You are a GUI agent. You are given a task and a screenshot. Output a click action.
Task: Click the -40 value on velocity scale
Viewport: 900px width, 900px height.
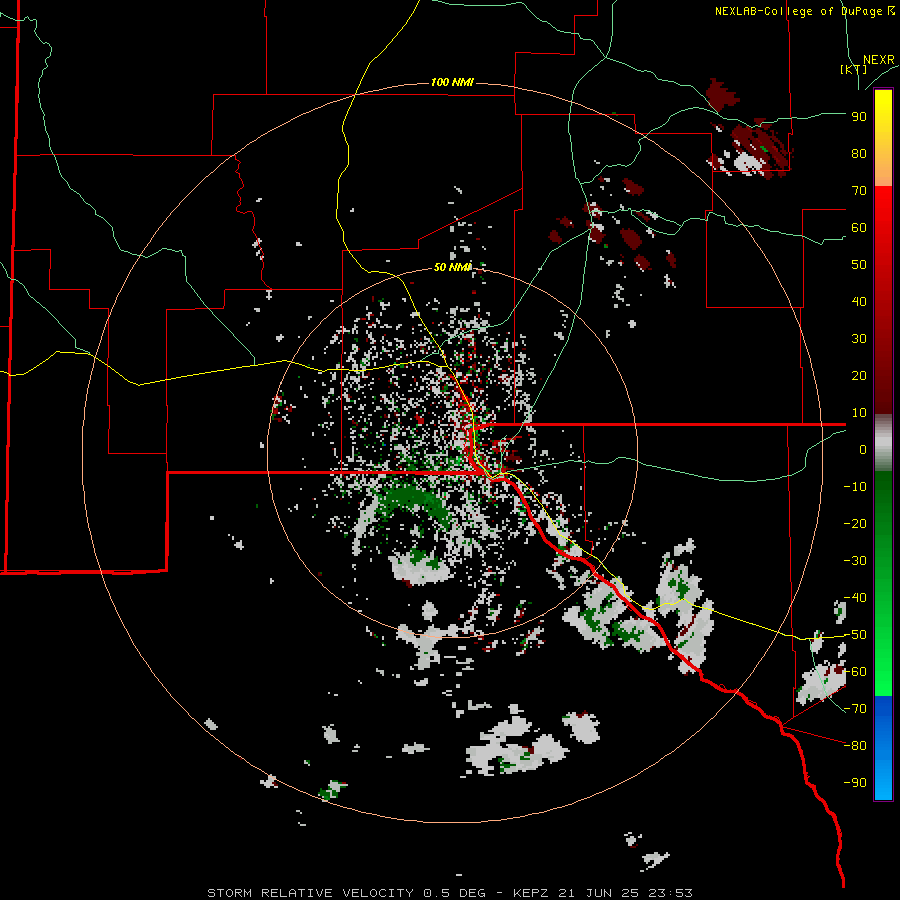855,598
